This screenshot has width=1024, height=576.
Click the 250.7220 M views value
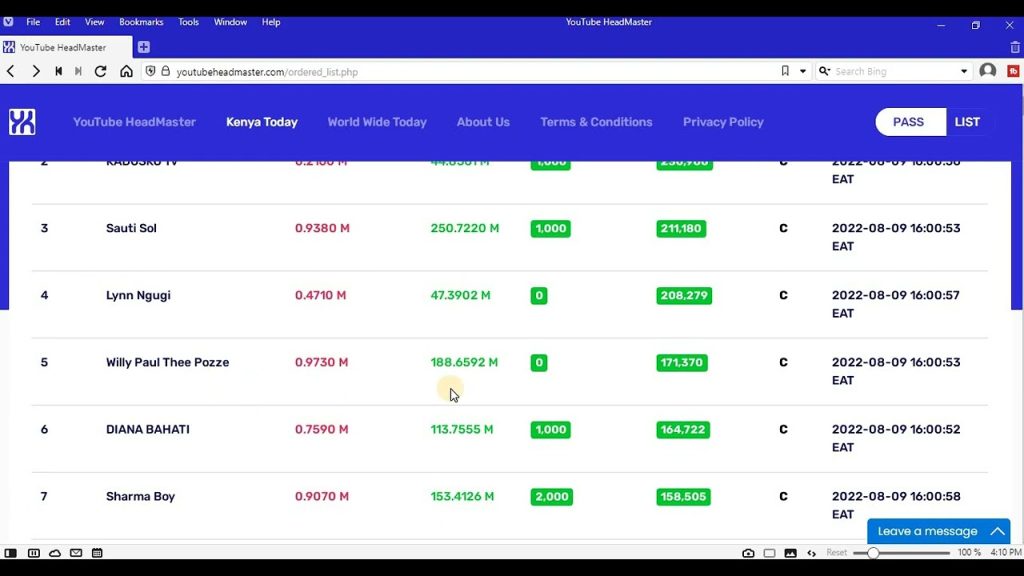[465, 229]
